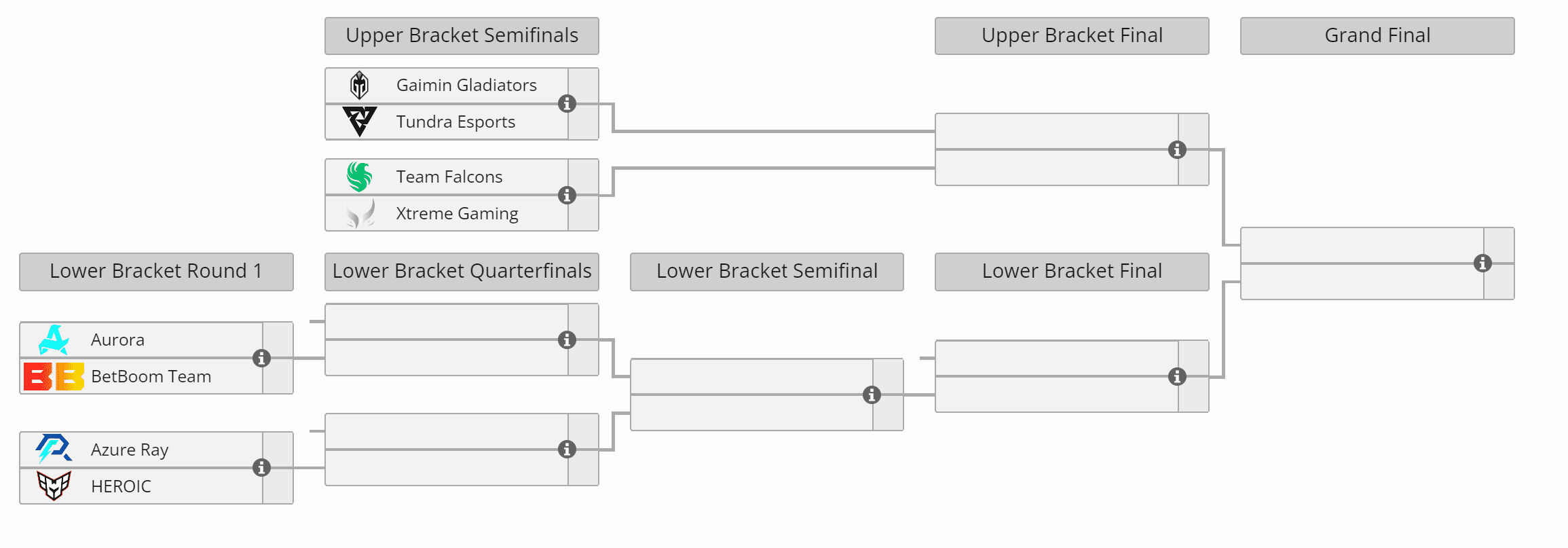This screenshot has height=548, width=1568.
Task: Click the Azure Ray team logo
Action: tap(54, 449)
